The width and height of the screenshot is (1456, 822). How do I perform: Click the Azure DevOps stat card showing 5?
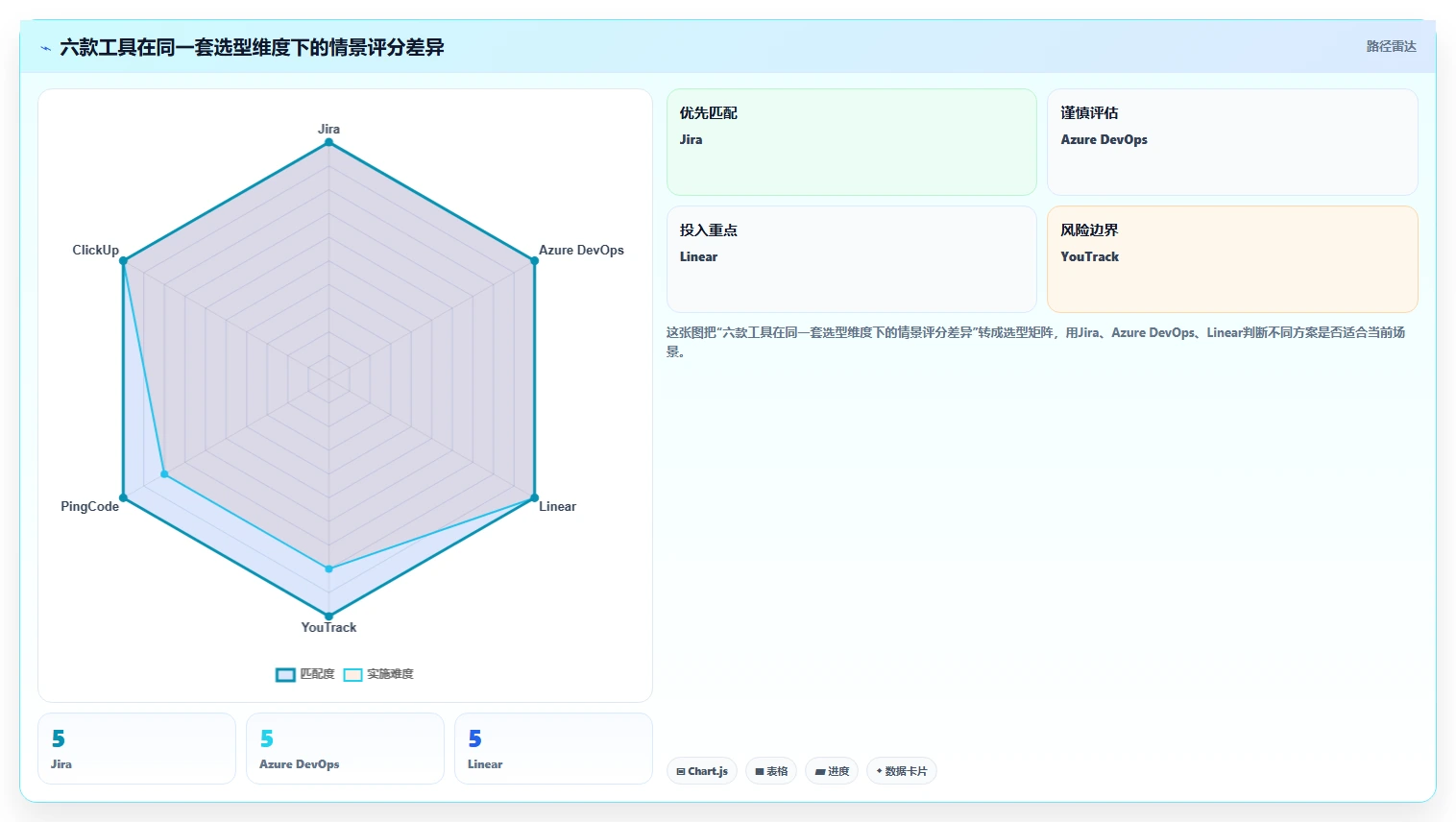346,749
